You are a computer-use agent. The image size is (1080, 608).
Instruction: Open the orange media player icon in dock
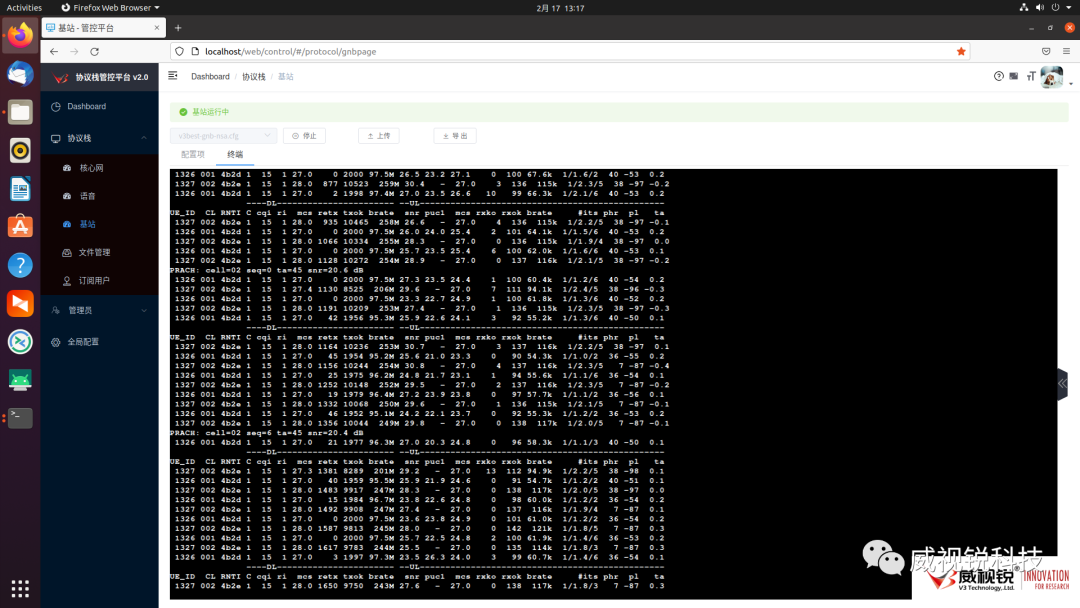(20, 303)
